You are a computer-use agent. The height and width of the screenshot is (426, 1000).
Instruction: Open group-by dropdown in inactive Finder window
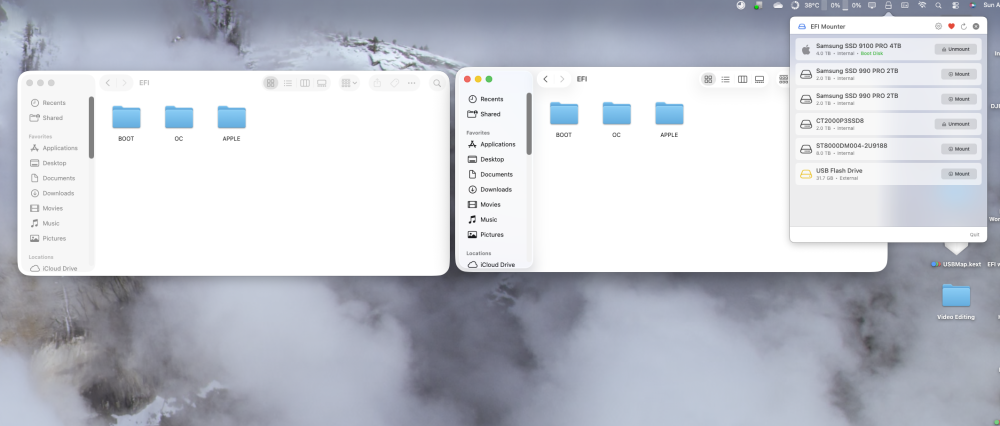pyautogui.click(x=349, y=83)
